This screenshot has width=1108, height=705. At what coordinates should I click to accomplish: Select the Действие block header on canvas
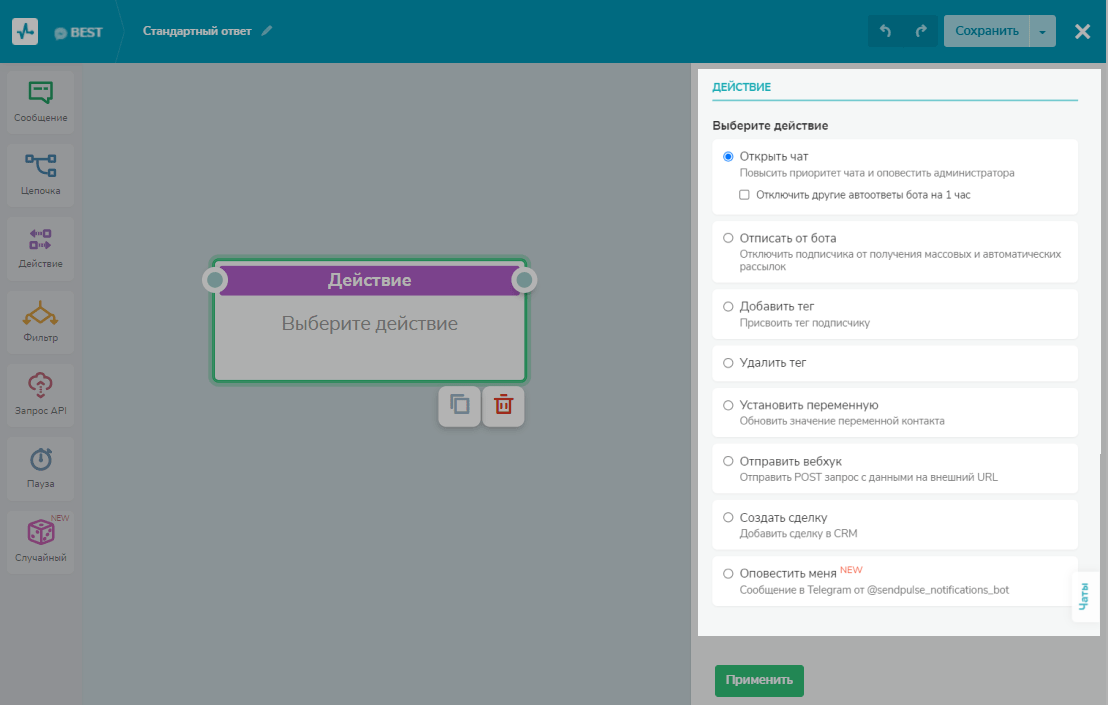pos(370,280)
